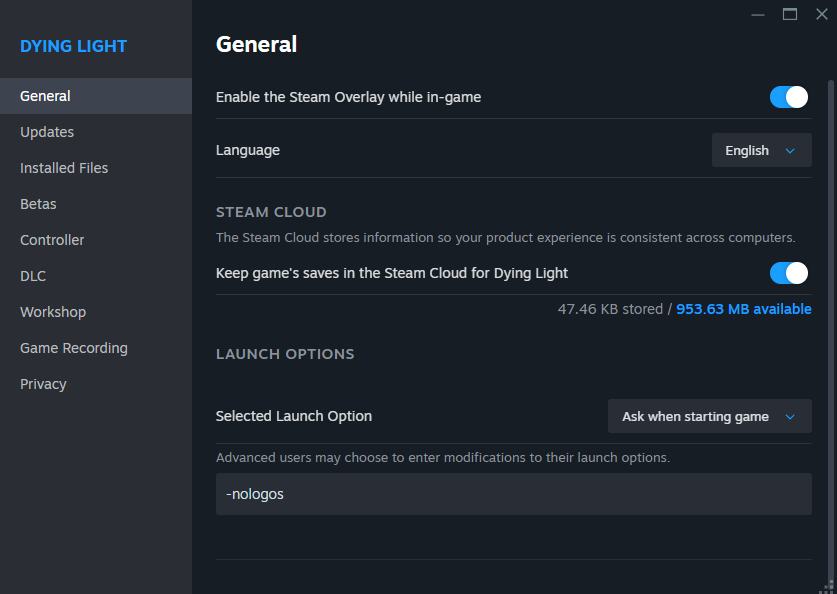Open the Installed Files section
This screenshot has width=837, height=594.
[64, 168]
